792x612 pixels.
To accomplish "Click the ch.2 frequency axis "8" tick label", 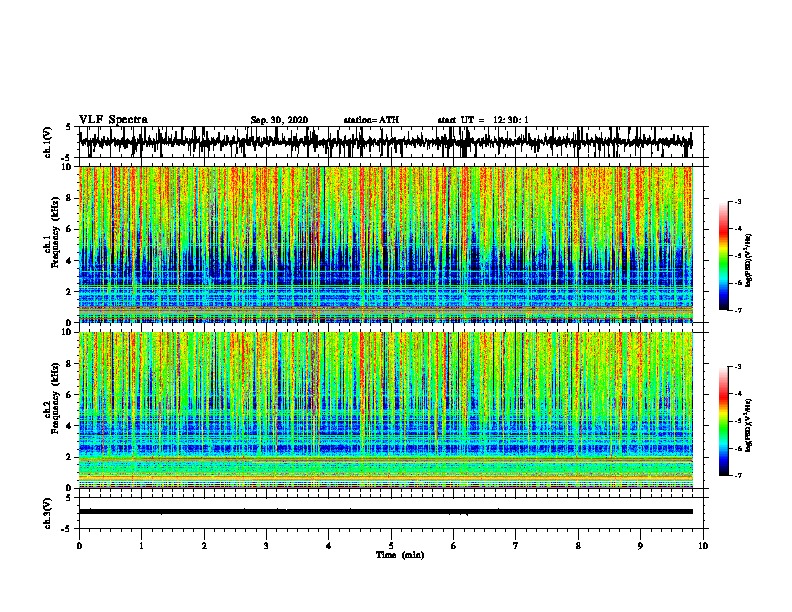I will pos(70,364).
